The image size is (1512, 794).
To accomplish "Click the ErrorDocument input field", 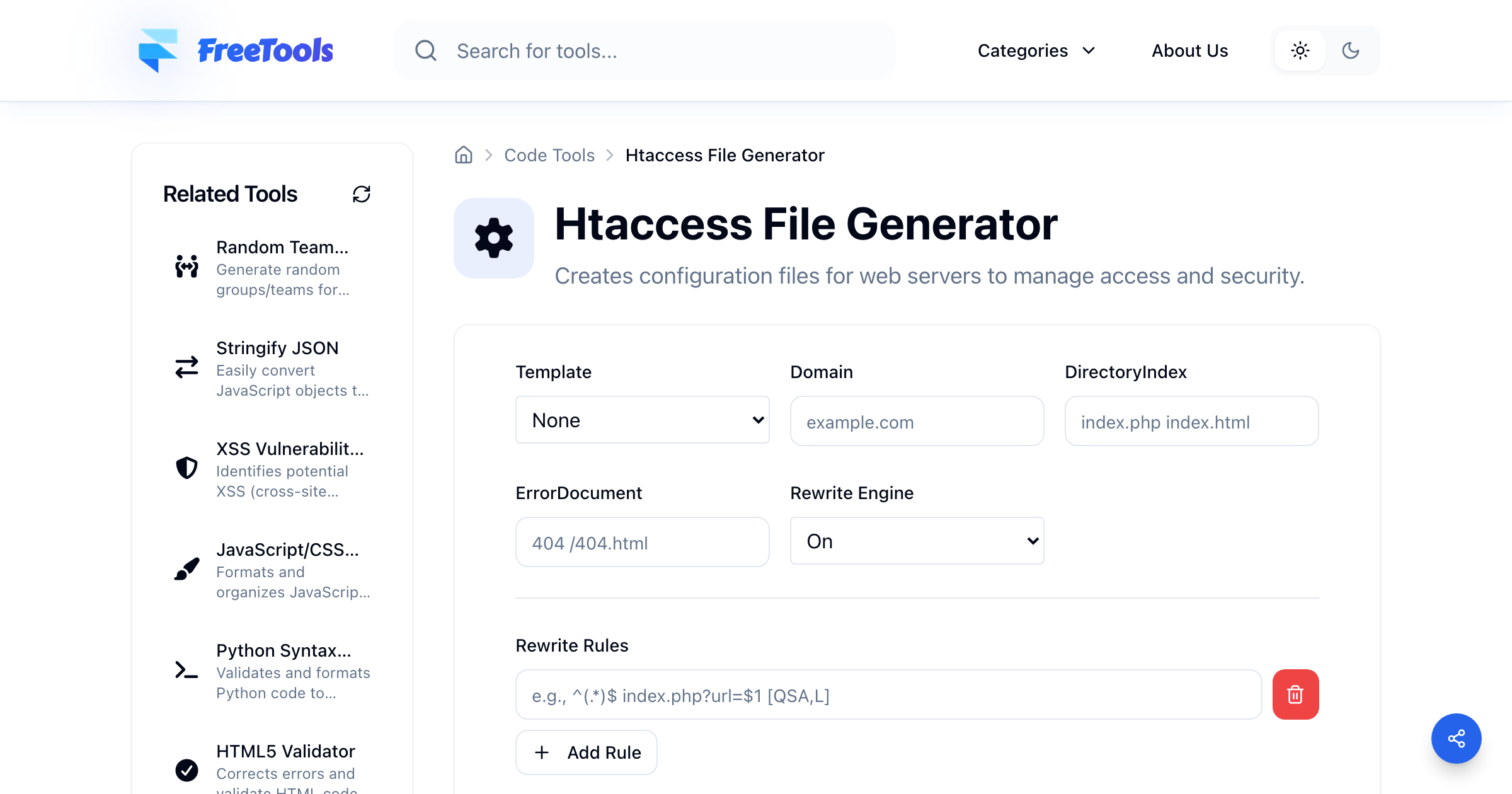I will tap(643, 542).
